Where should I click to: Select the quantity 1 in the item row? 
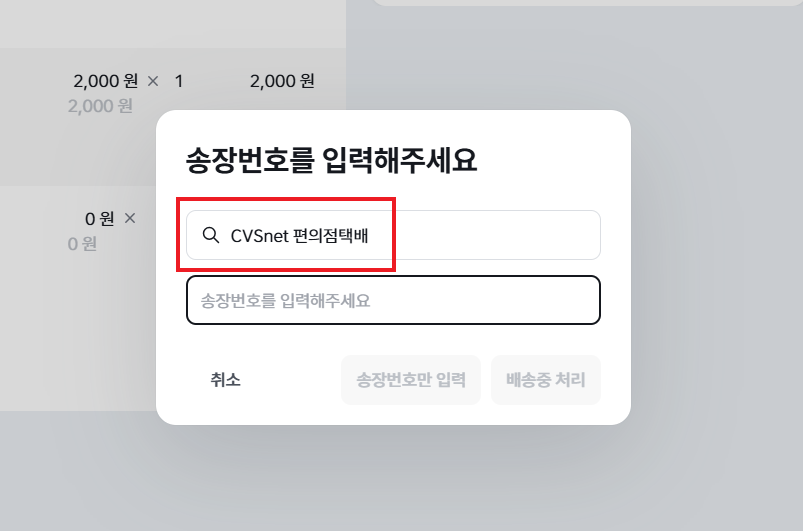(x=179, y=81)
